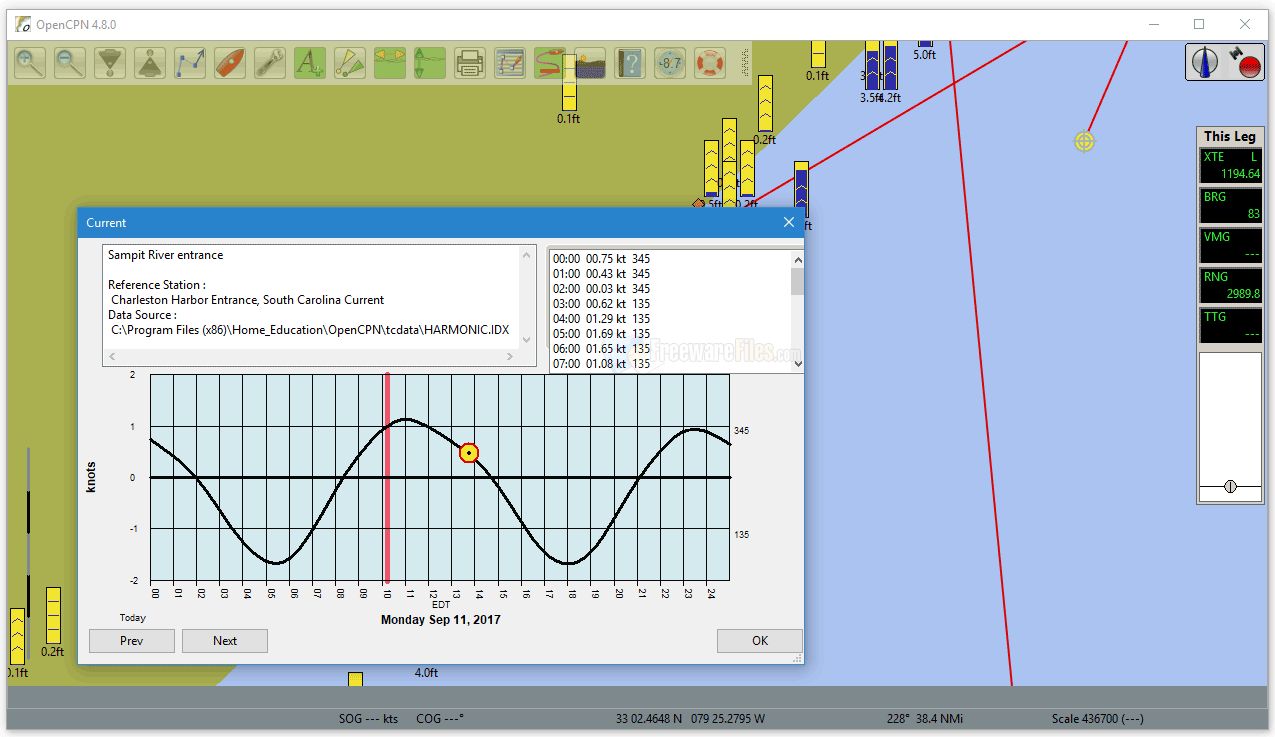The width and height of the screenshot is (1275, 737).
Task: Toggle chart text display (A icon)
Action: coord(310,63)
